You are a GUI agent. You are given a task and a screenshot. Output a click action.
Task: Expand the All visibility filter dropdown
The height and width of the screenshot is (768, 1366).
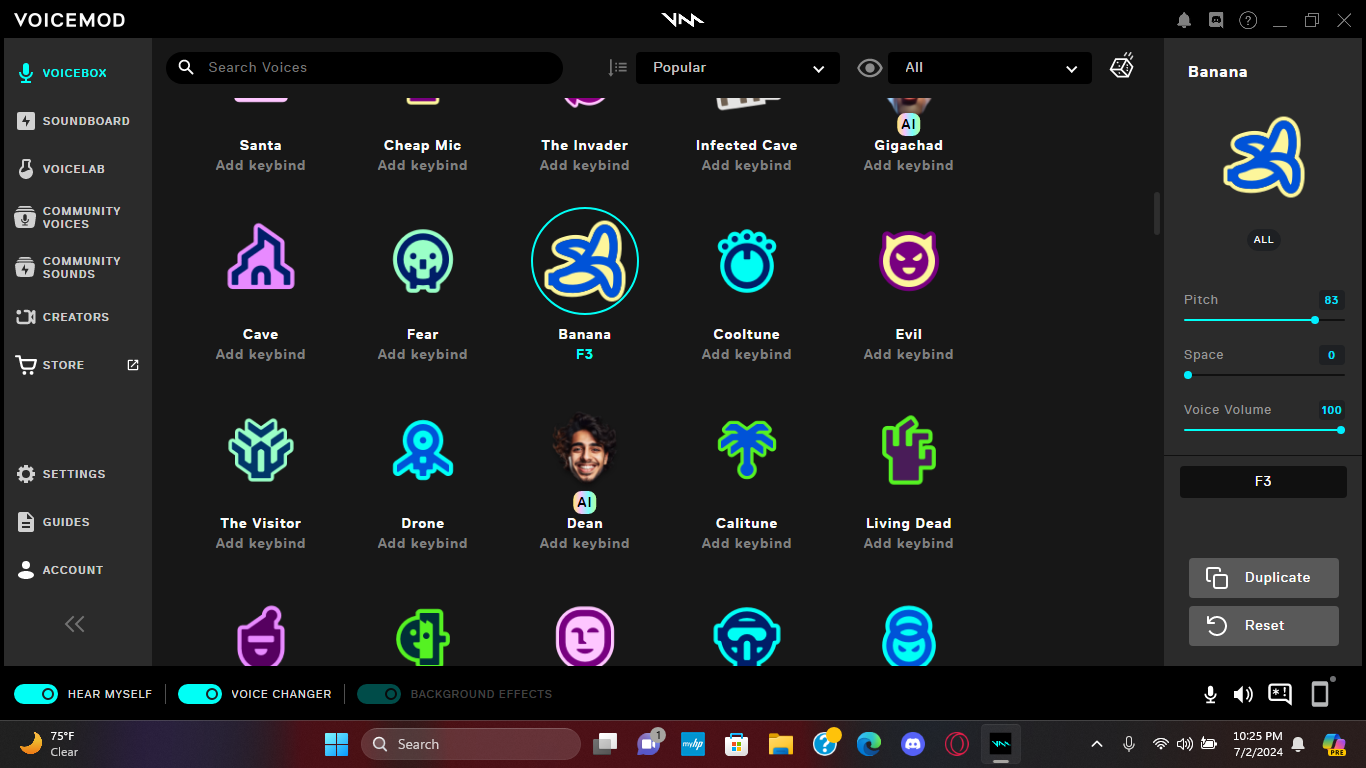coord(990,68)
